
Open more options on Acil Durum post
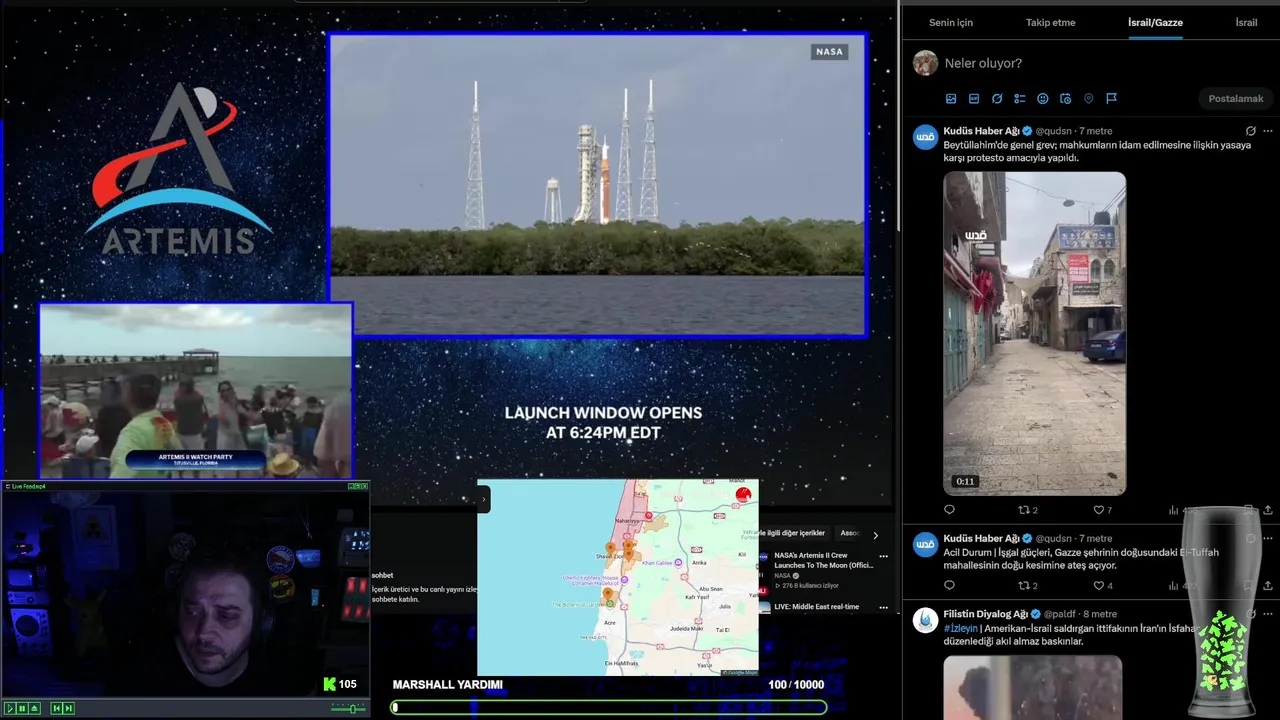(x=1268, y=538)
